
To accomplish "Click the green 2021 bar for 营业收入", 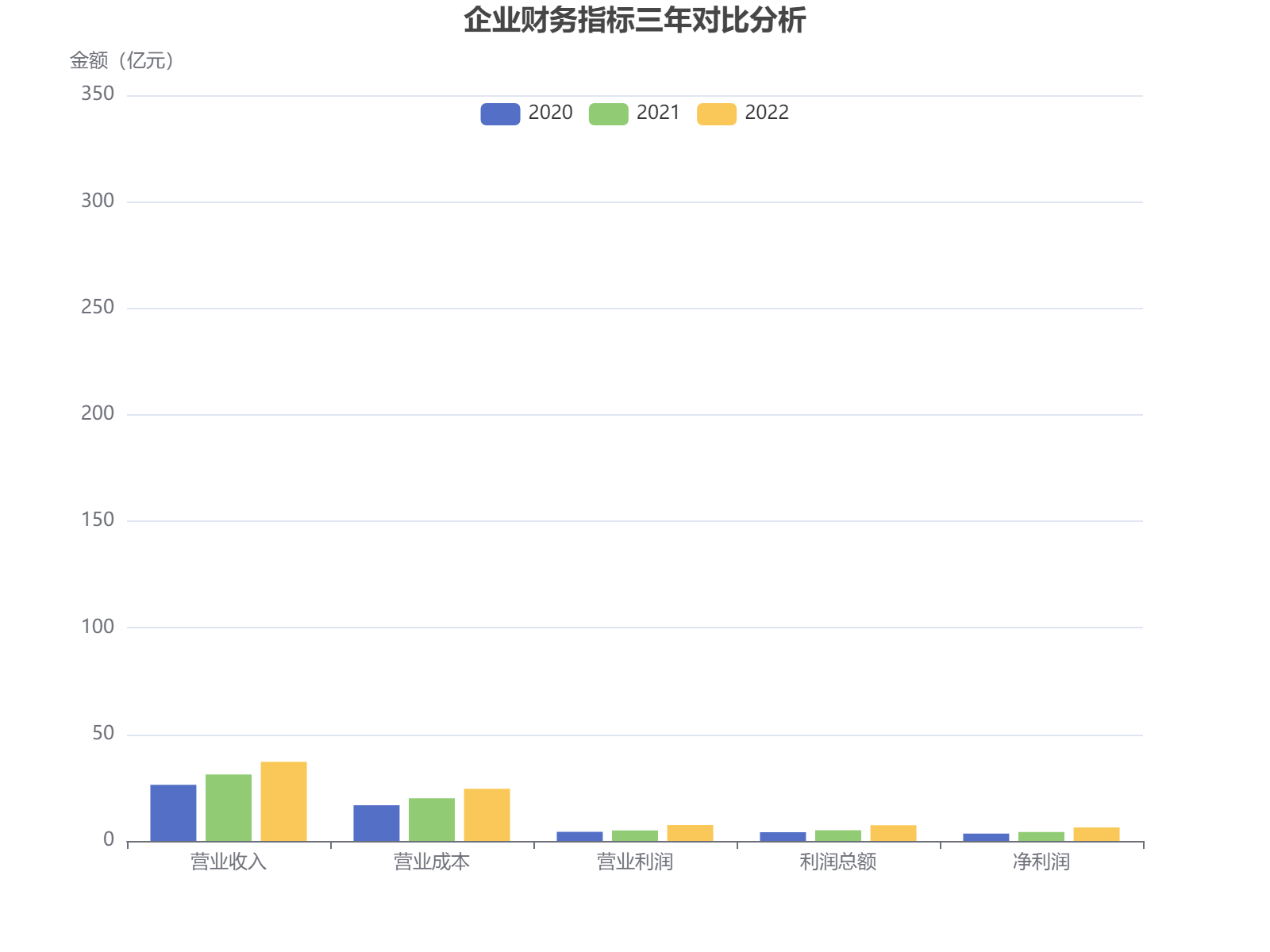I will (x=229, y=808).
